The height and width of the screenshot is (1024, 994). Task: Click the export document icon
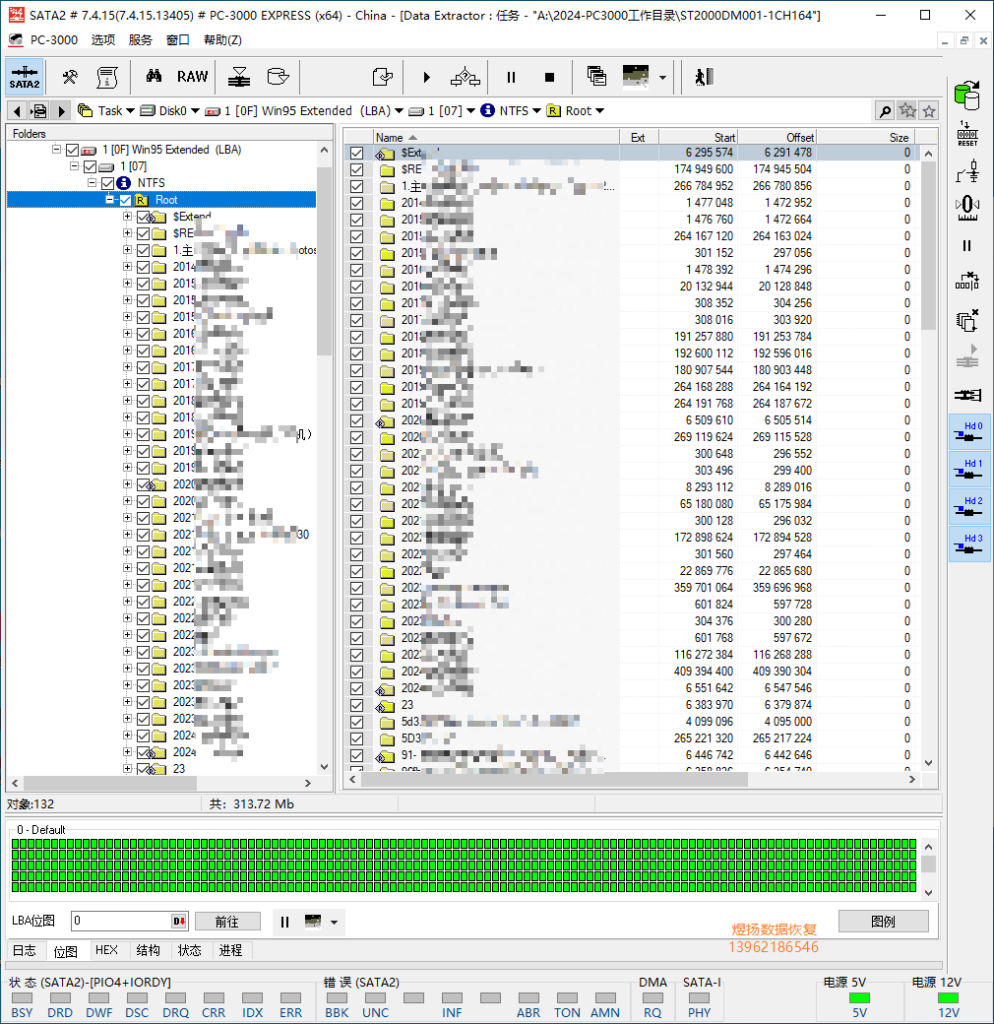pyautogui.click(x=383, y=77)
